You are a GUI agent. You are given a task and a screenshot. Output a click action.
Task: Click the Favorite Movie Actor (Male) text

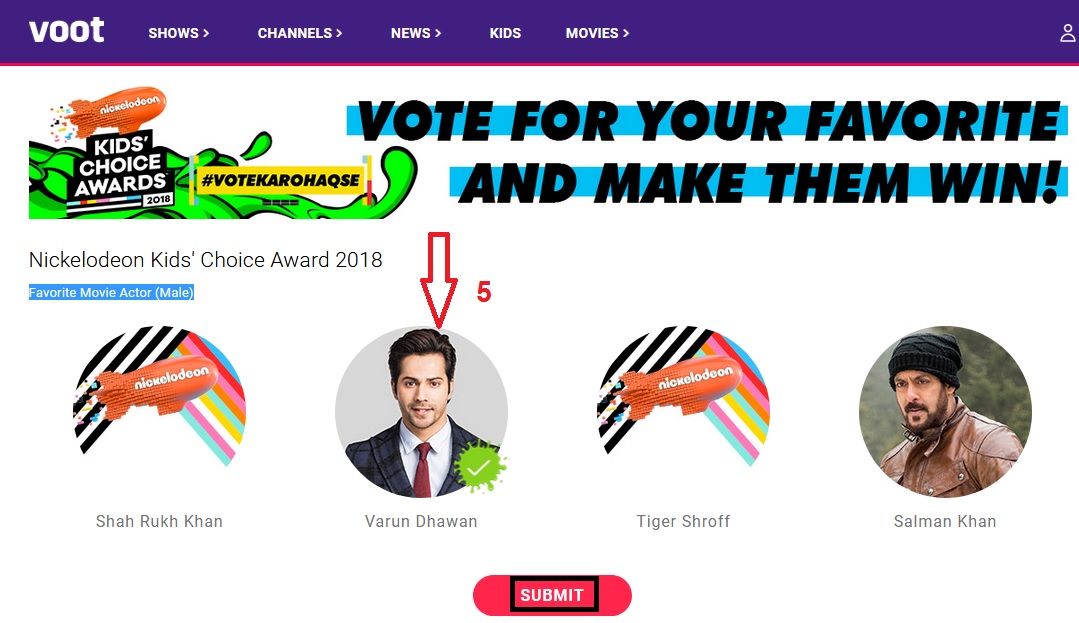[x=111, y=293]
